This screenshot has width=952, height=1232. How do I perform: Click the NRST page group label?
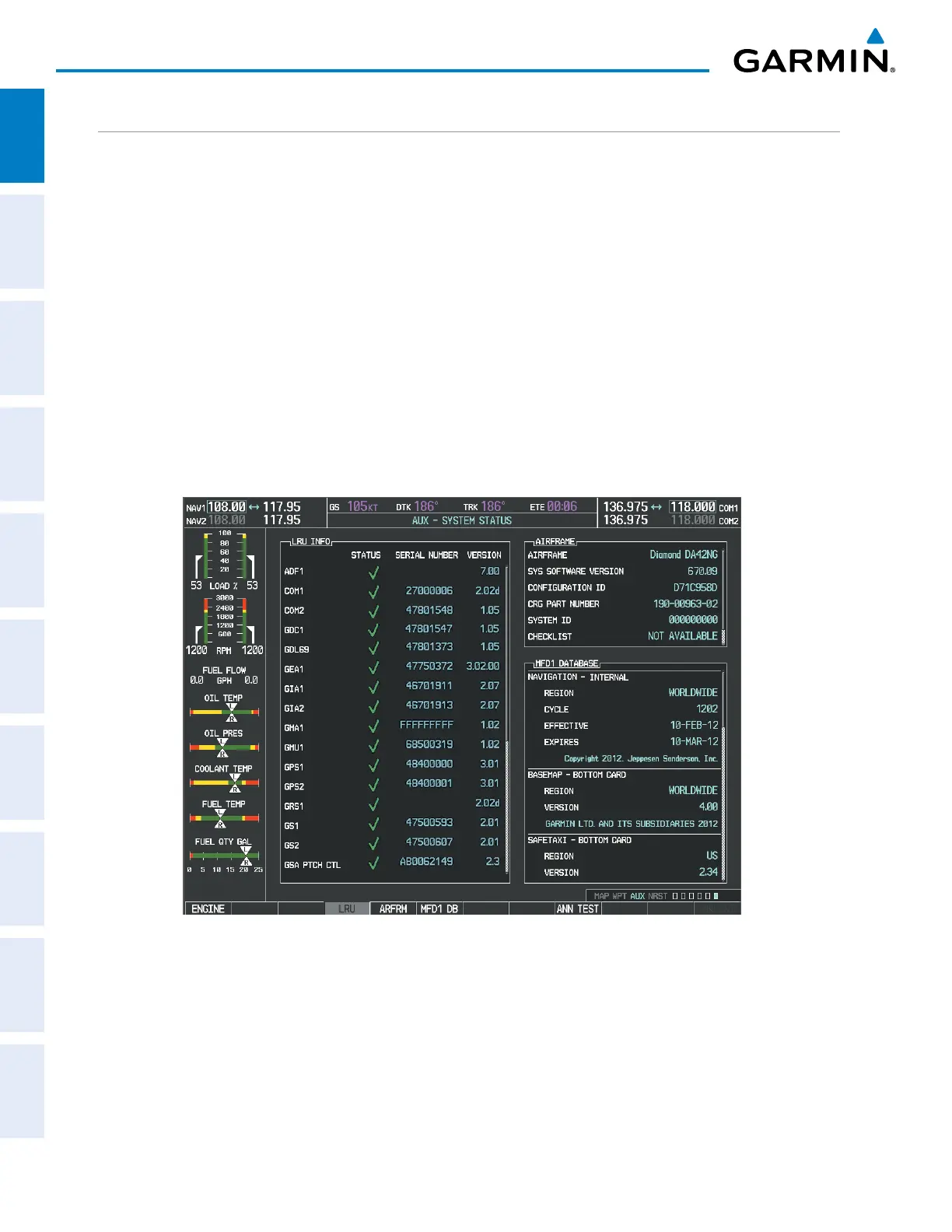(x=658, y=896)
